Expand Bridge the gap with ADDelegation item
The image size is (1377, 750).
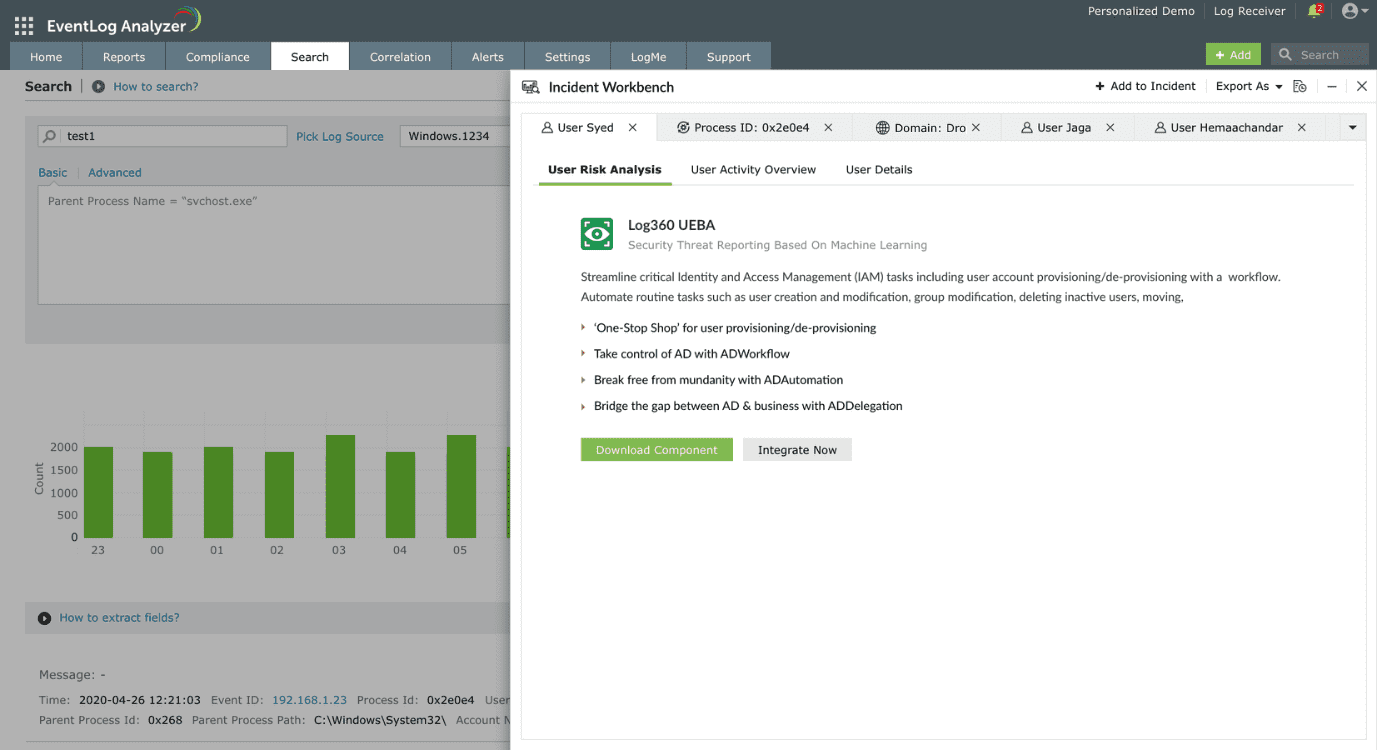(584, 406)
